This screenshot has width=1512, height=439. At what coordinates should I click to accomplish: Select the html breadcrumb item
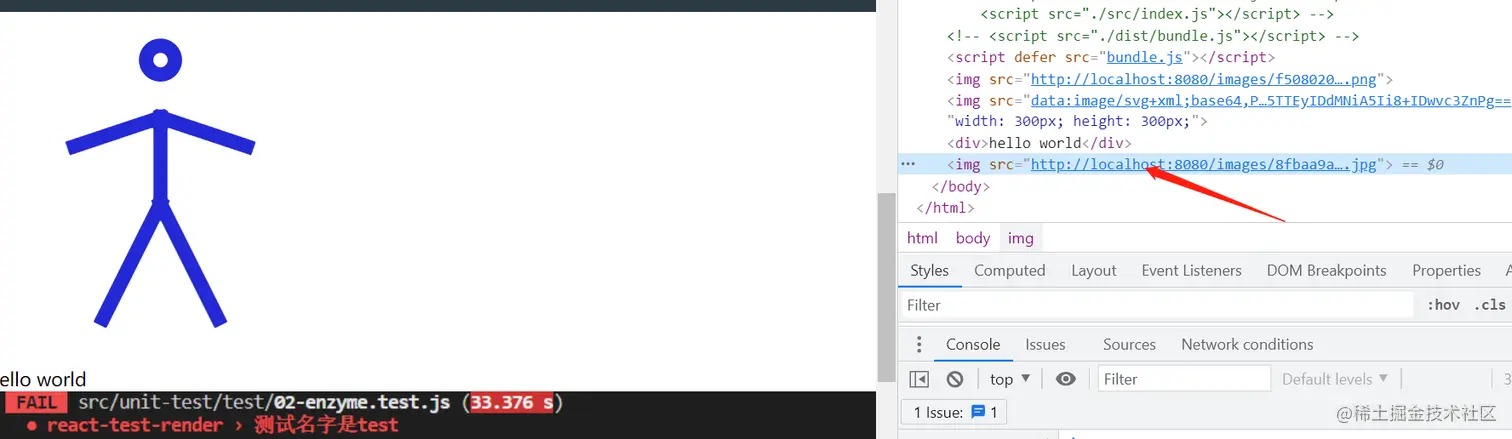[x=922, y=238]
